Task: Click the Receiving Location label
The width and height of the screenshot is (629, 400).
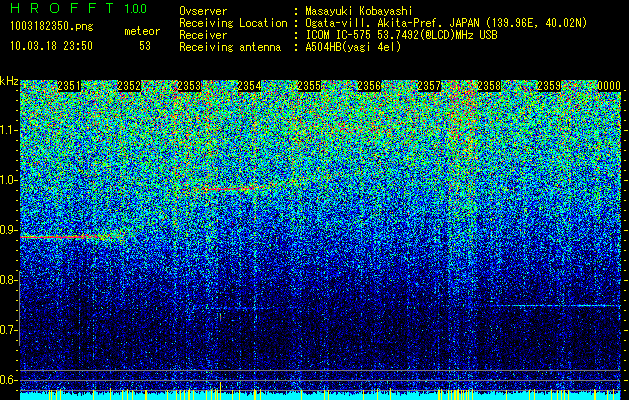Action: click(233, 23)
